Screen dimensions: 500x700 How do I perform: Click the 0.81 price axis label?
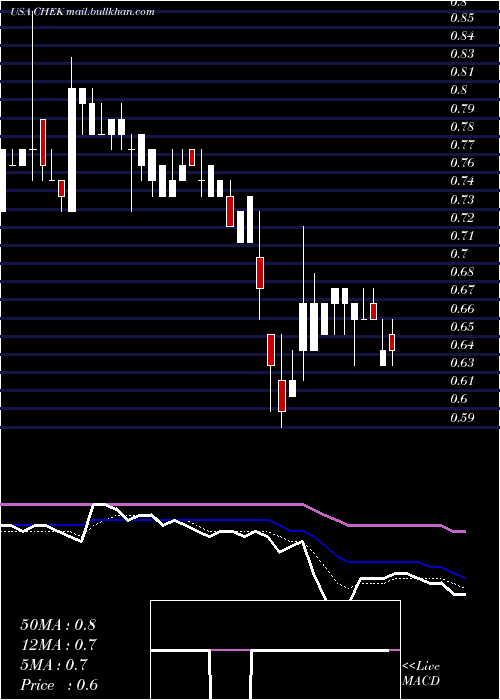coord(461,72)
